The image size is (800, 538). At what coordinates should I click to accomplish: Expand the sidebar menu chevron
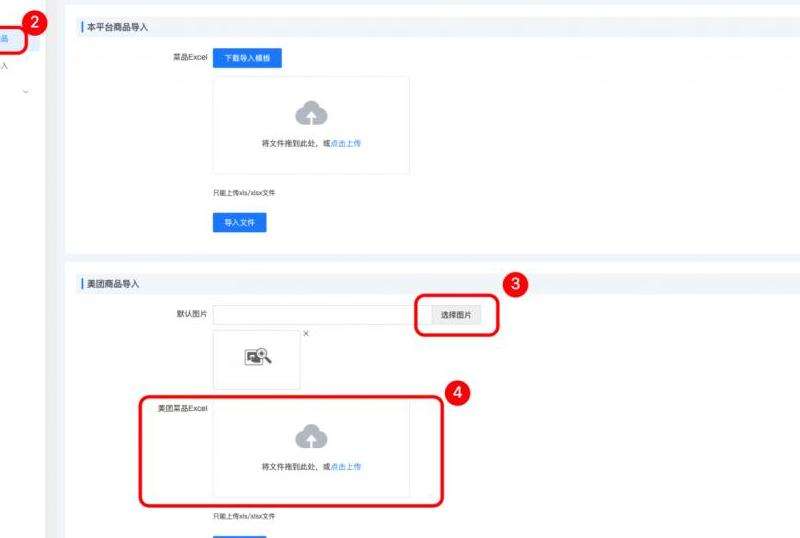pos(25,92)
